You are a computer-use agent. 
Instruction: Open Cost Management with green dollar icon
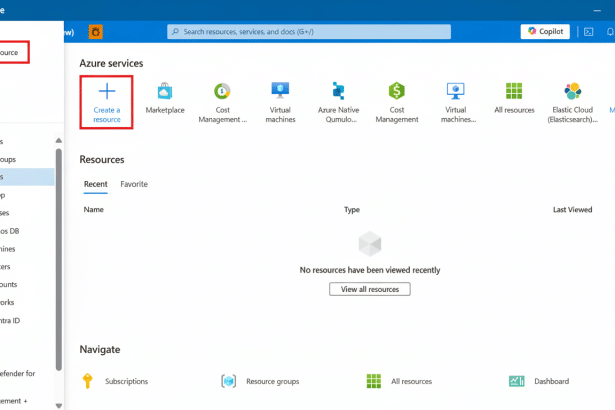(x=397, y=103)
